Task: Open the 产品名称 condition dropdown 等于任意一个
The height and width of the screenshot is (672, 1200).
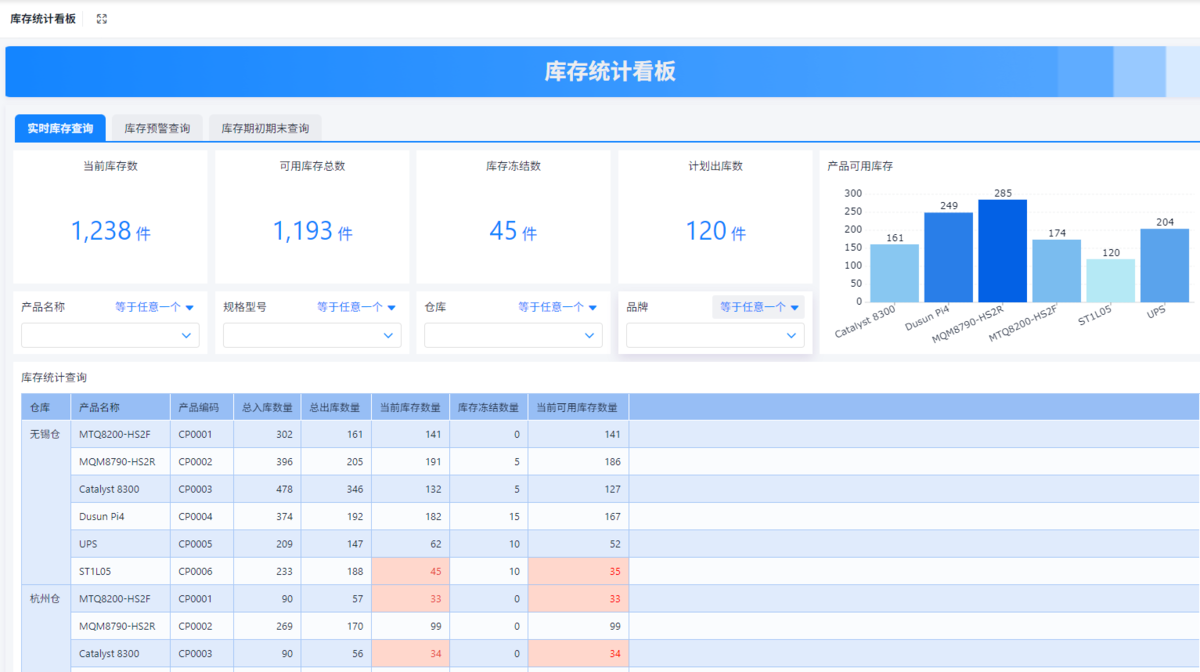Action: coord(154,307)
